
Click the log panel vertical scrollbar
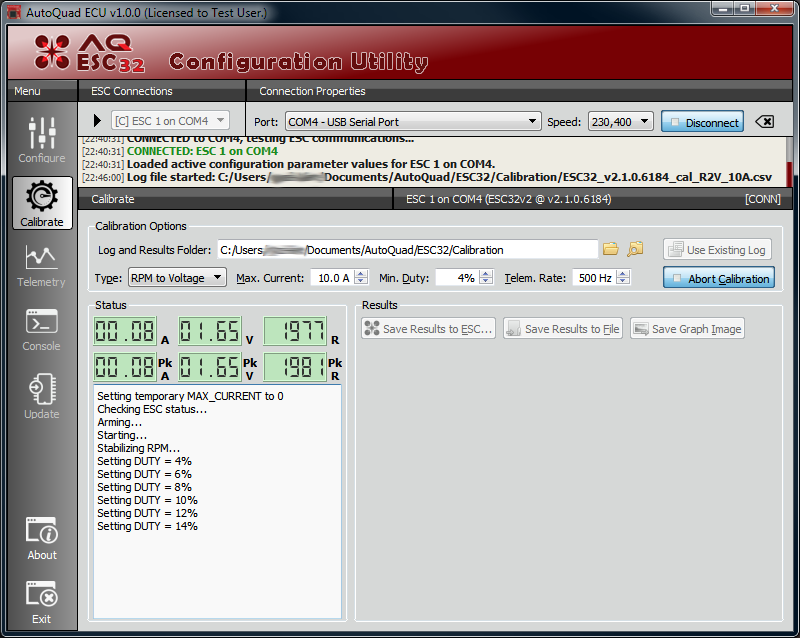tap(789, 161)
